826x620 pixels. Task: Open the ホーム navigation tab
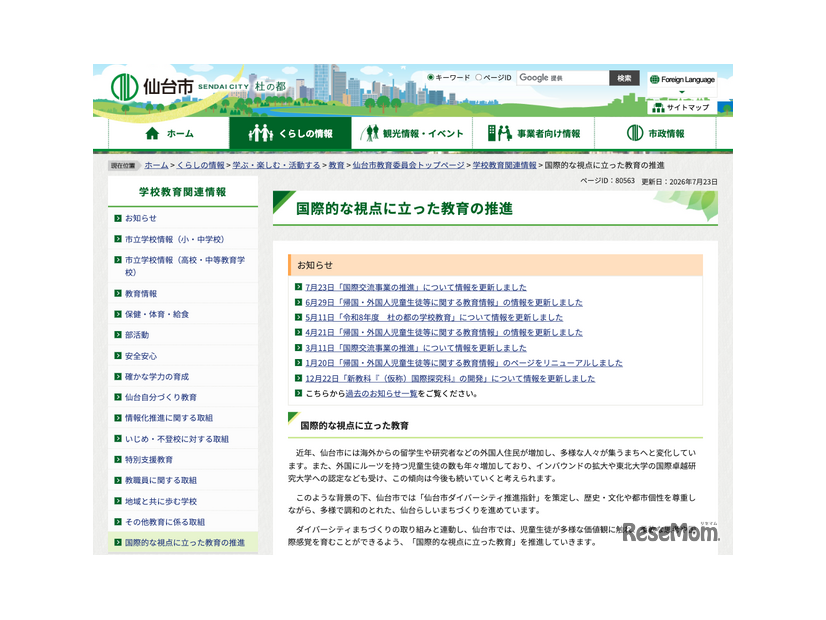point(169,134)
